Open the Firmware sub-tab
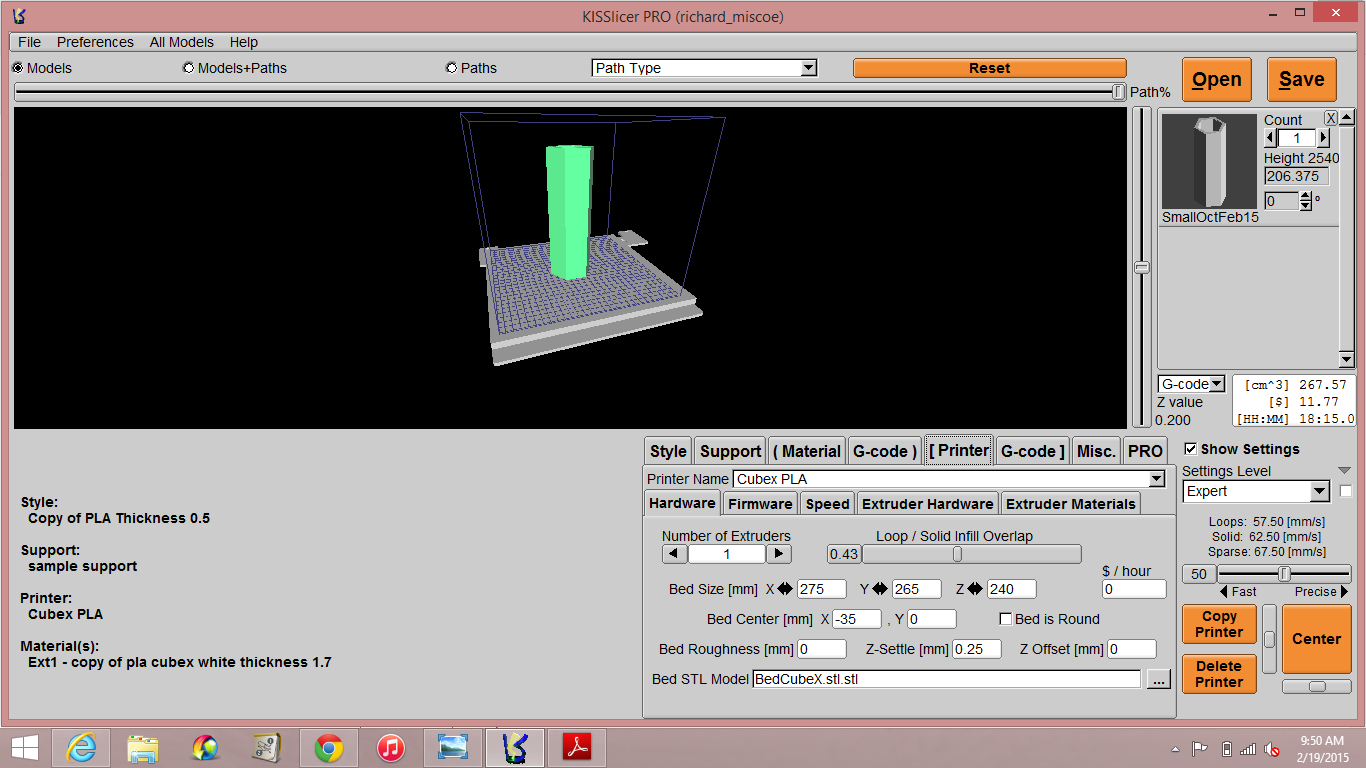This screenshot has height=768, width=1366. 760,504
